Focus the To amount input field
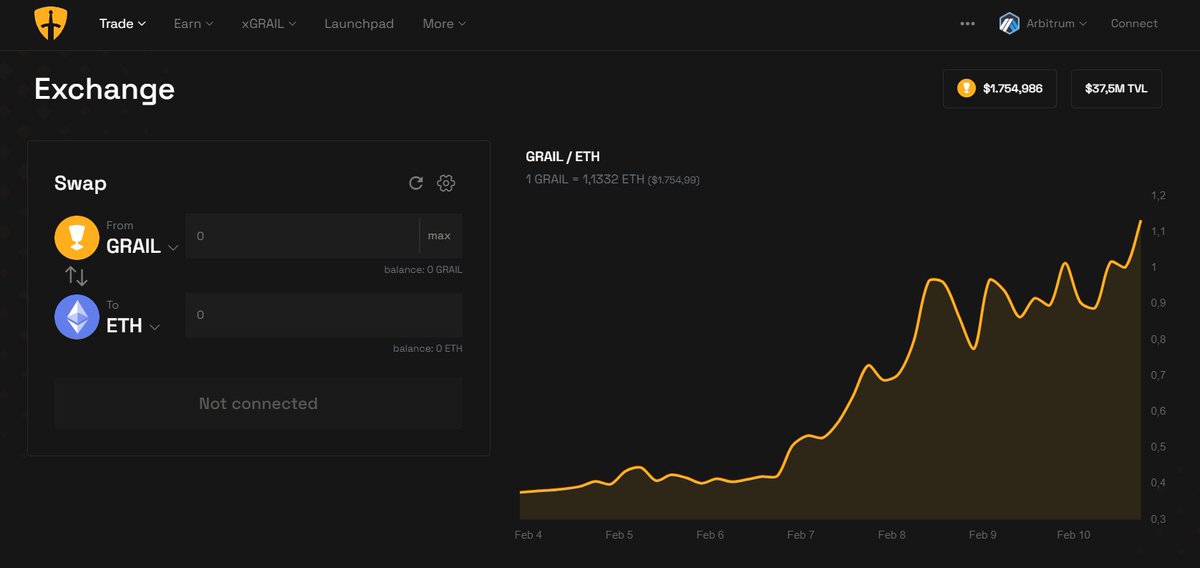Image resolution: width=1200 pixels, height=568 pixels. (x=324, y=315)
